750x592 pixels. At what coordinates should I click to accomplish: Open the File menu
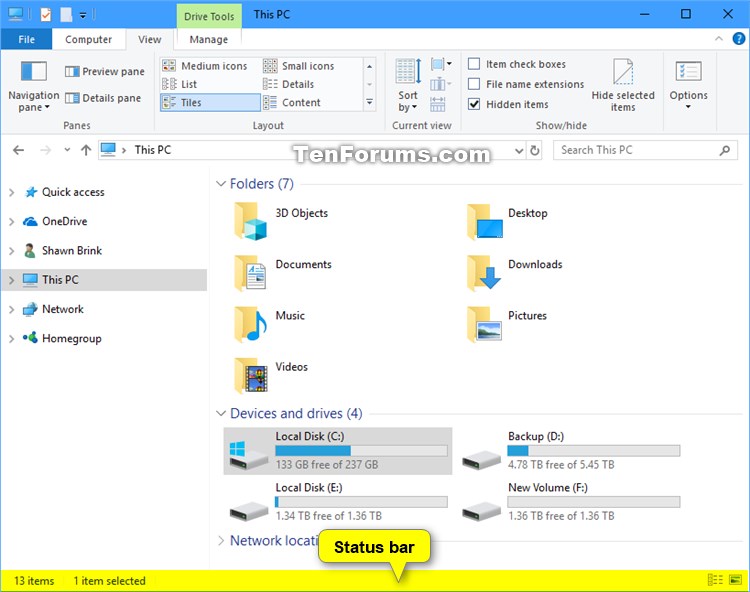tap(26, 39)
